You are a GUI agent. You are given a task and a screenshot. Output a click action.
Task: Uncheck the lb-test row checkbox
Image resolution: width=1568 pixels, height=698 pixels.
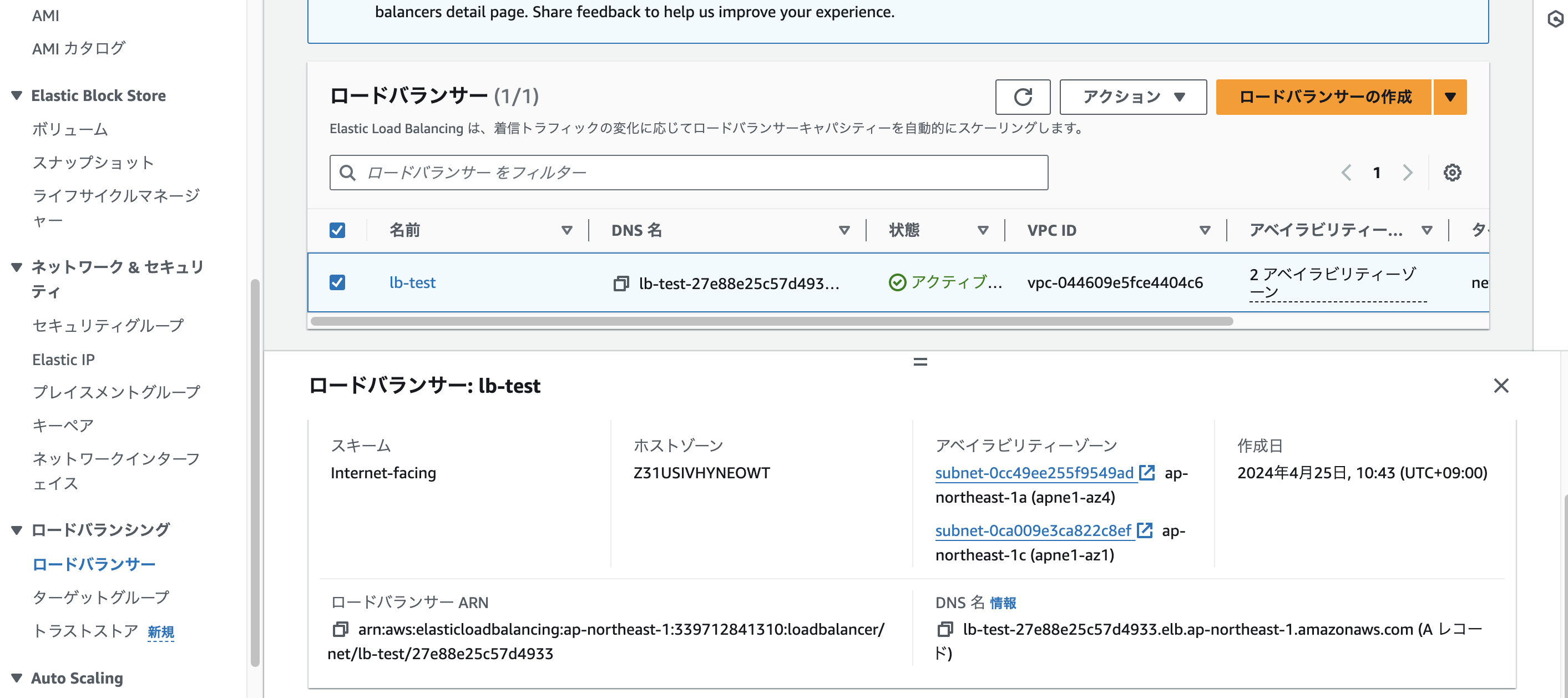tap(337, 282)
